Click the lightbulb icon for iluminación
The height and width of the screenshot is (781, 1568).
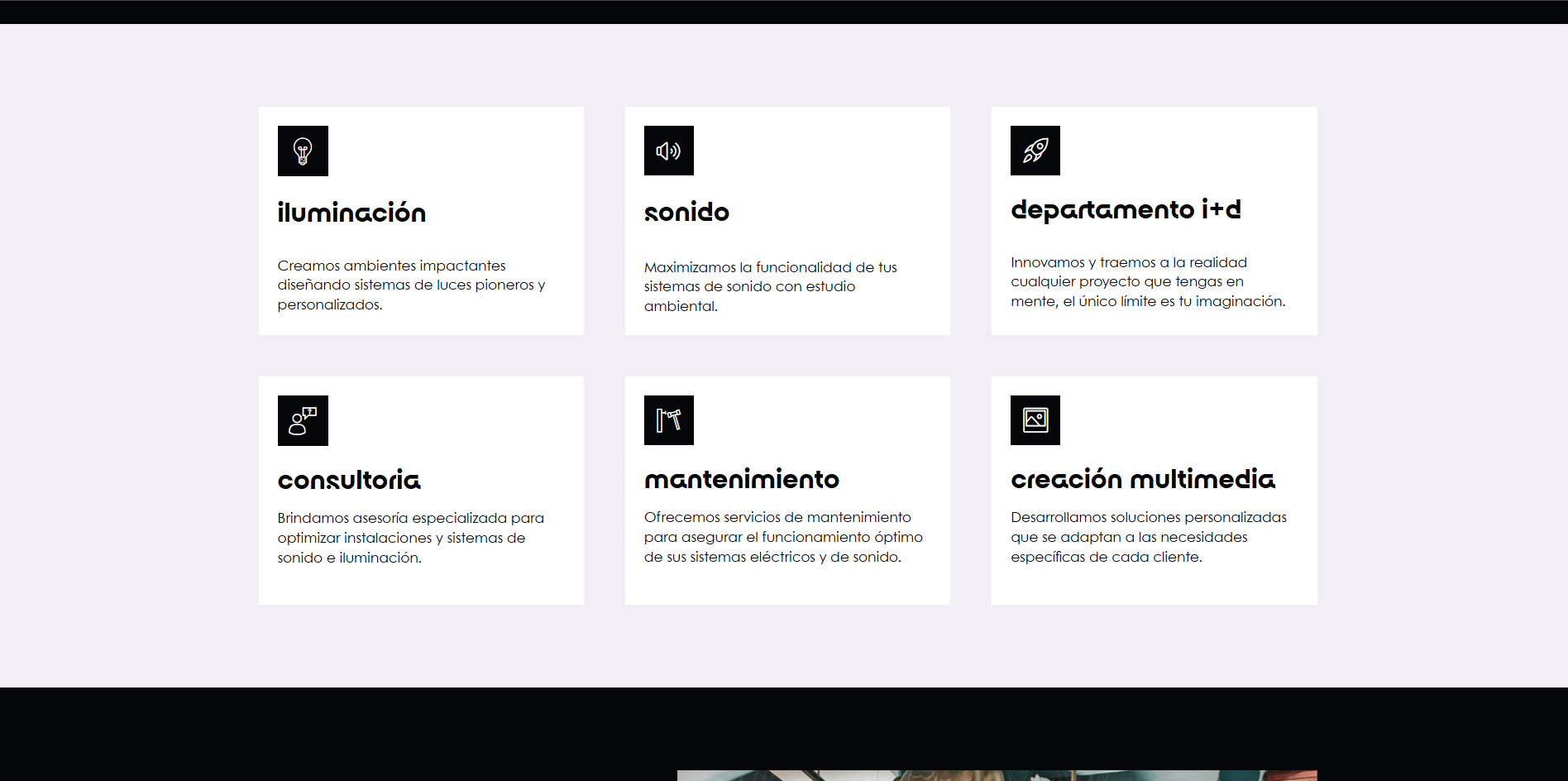pyautogui.click(x=303, y=151)
